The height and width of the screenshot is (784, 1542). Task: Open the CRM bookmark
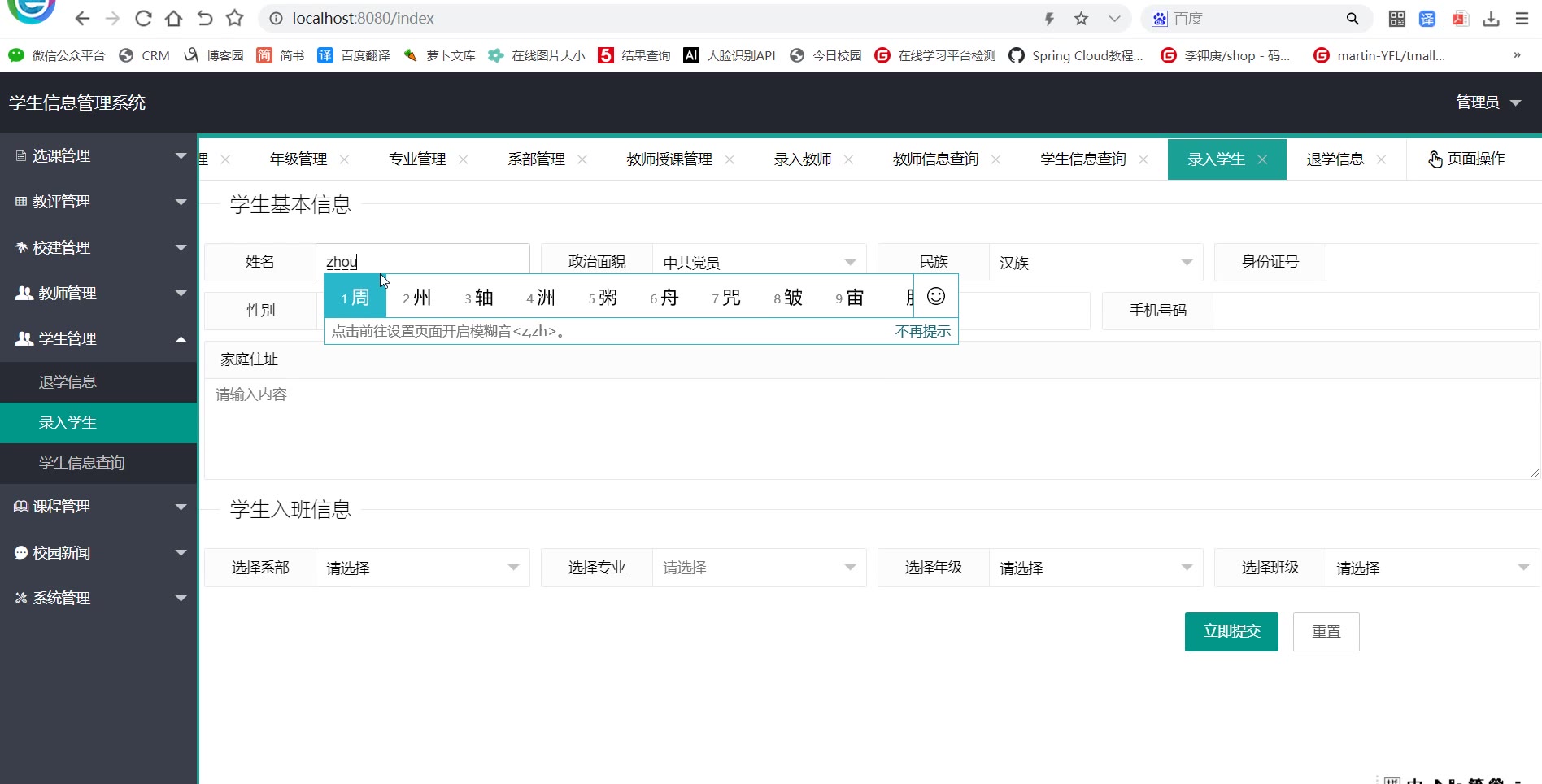tap(144, 55)
